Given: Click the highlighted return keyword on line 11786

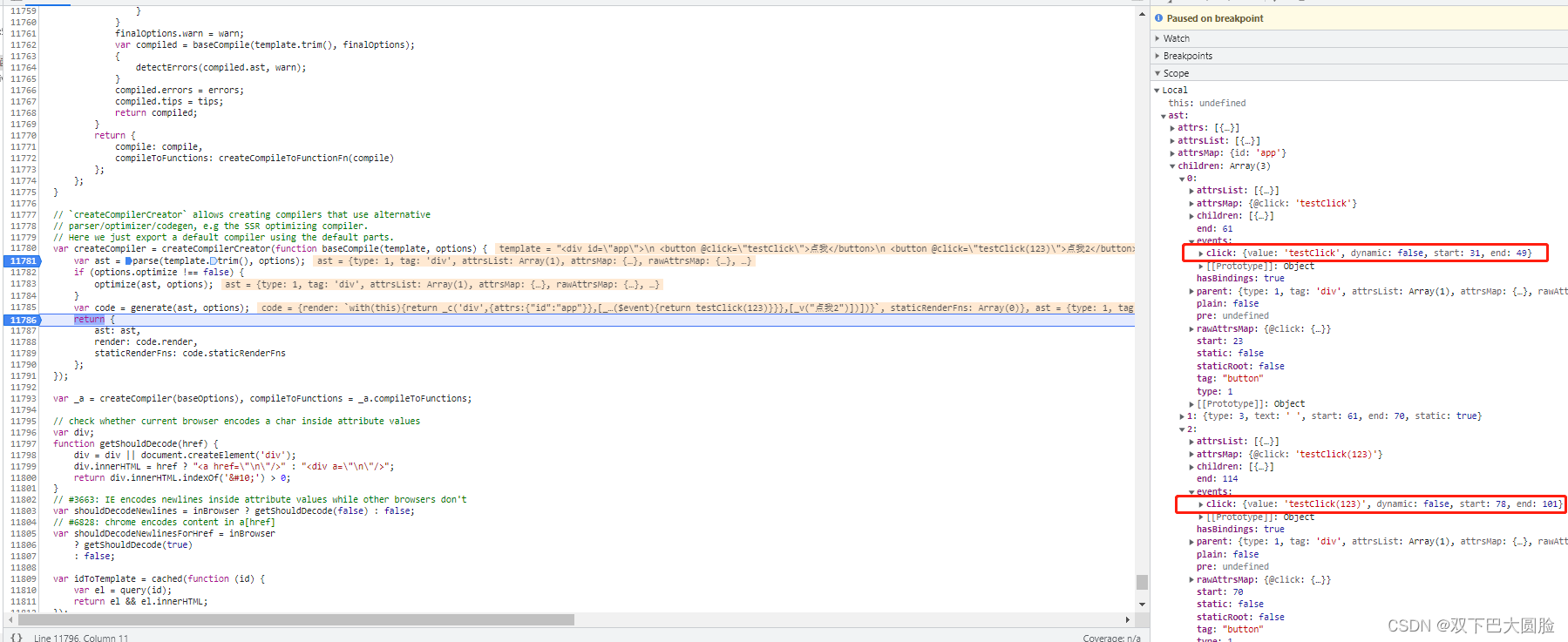Looking at the screenshot, I should click(89, 320).
